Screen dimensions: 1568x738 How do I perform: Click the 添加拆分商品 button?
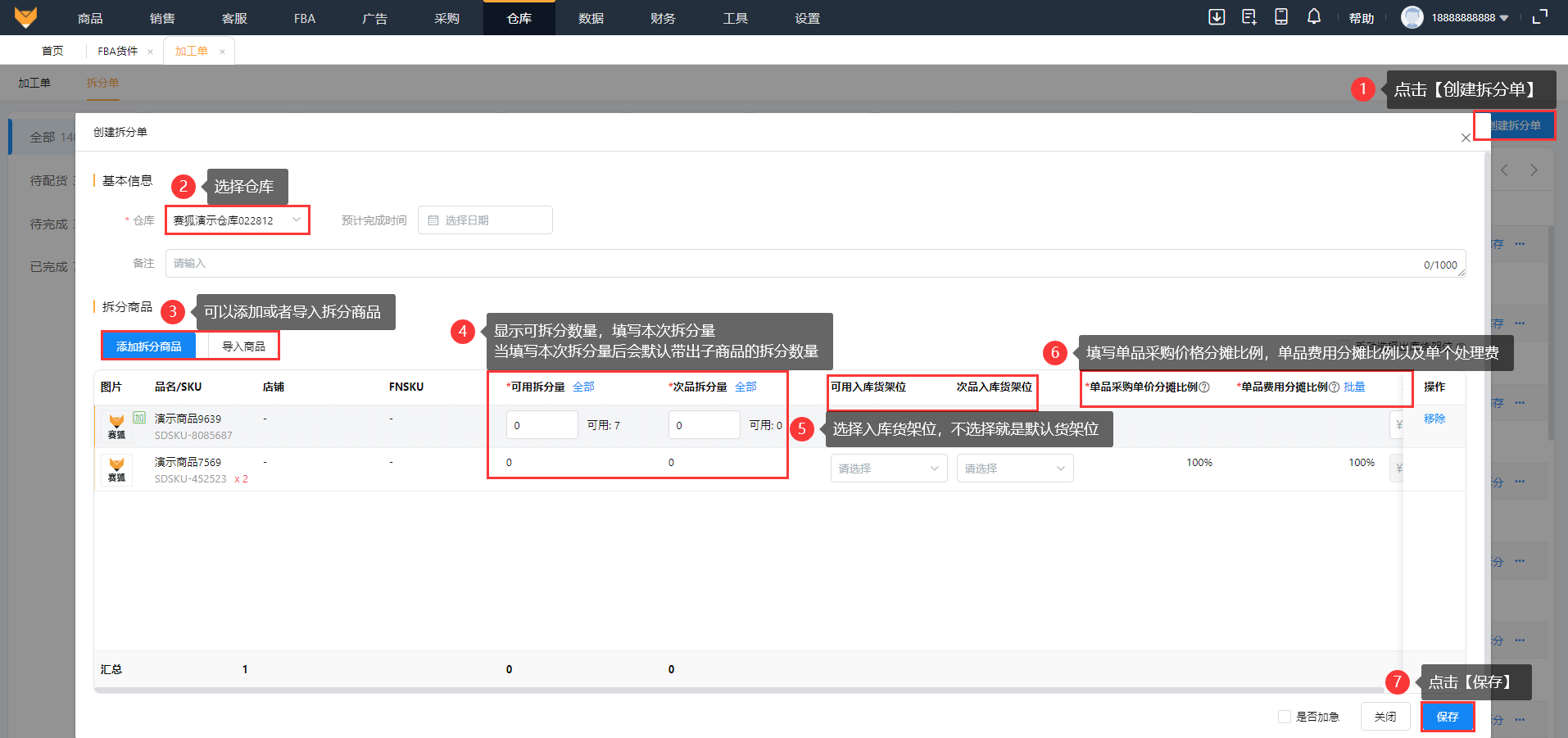(149, 346)
